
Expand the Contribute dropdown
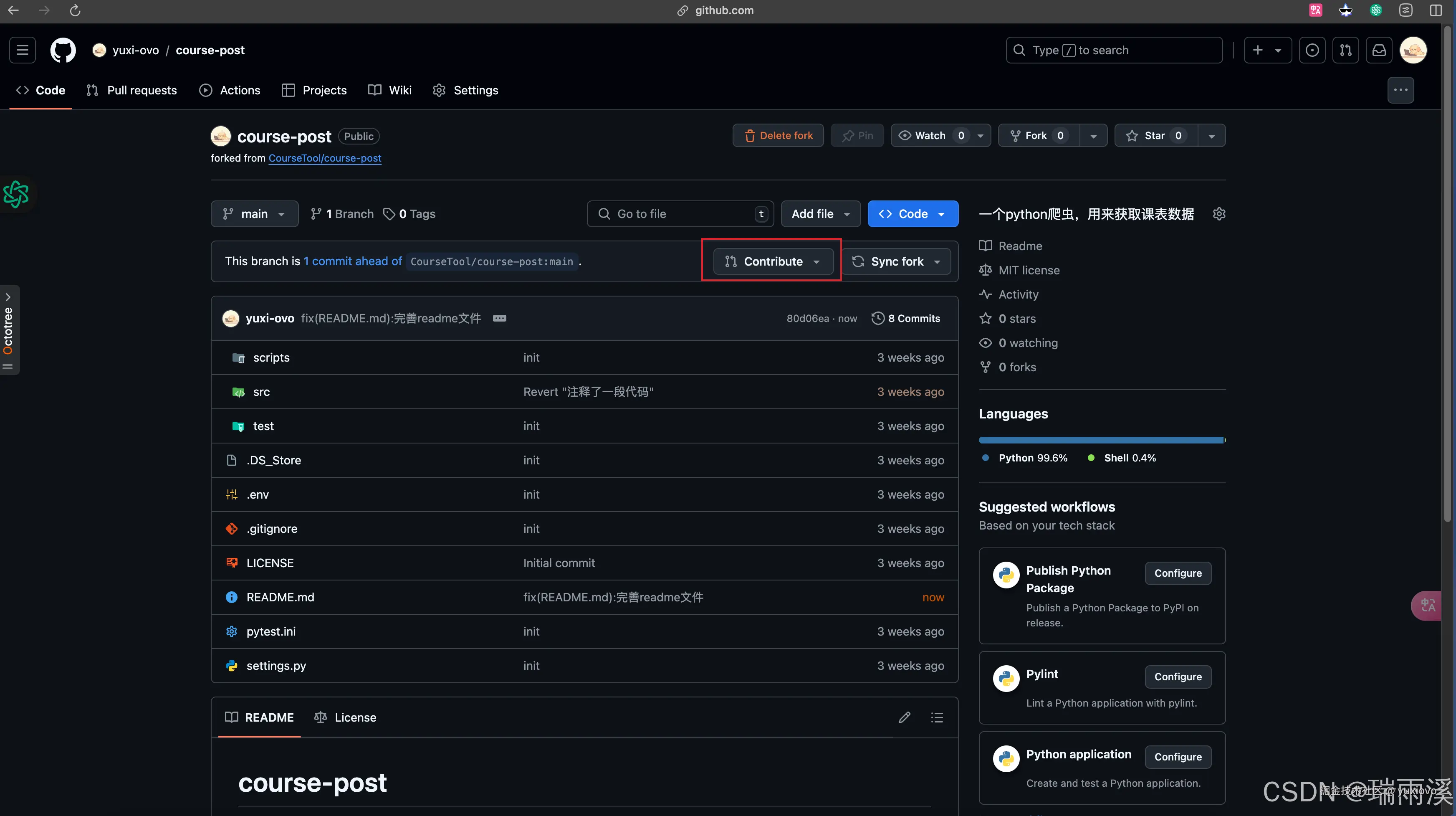point(773,261)
